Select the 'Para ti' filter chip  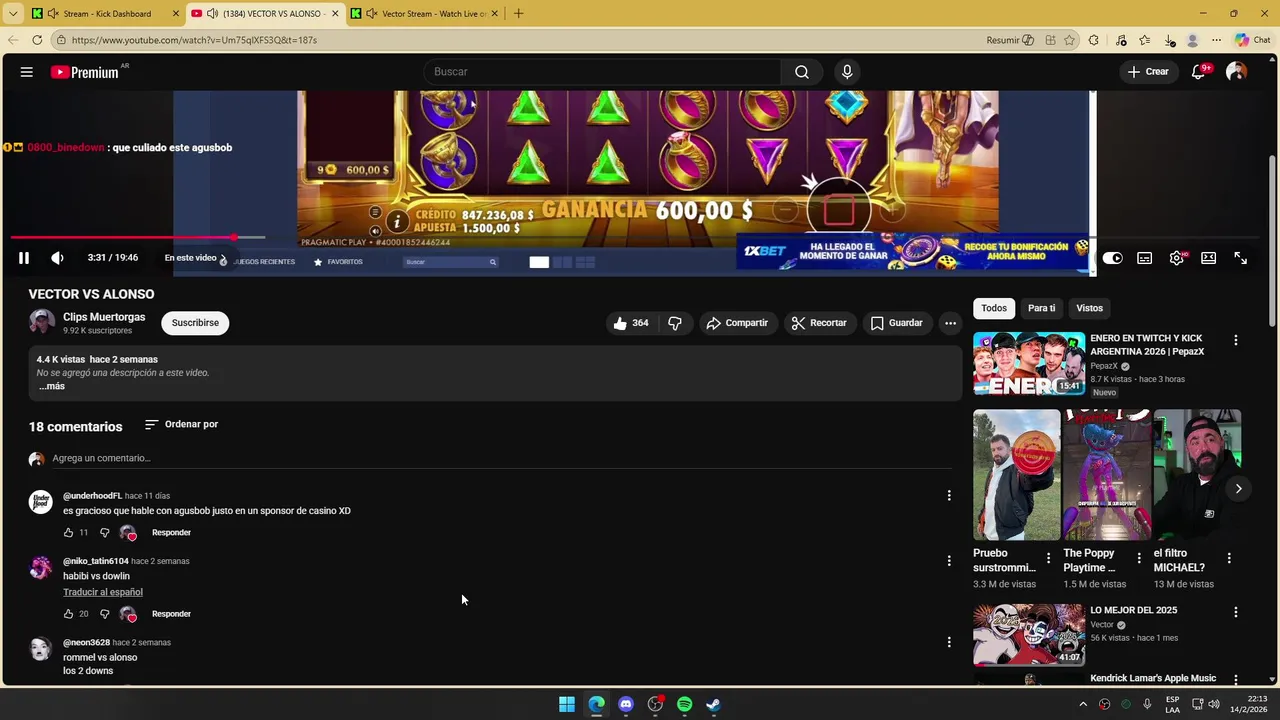(1041, 308)
